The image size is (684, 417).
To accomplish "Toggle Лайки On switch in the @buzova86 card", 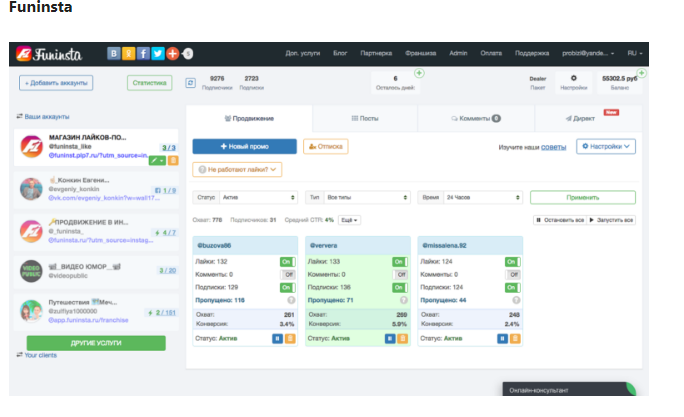I will point(287,262).
